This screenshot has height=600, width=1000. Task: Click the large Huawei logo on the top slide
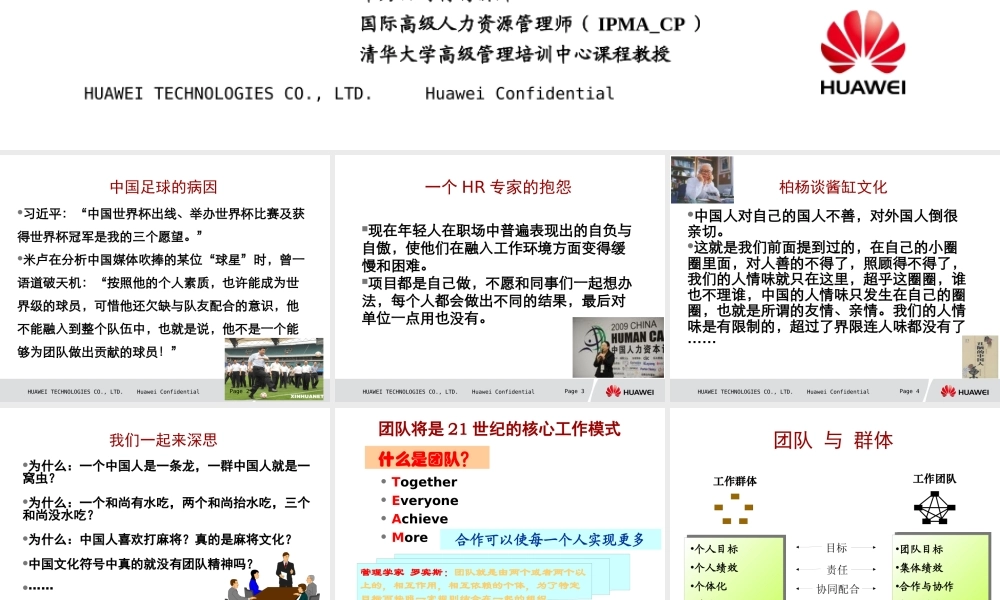click(863, 53)
